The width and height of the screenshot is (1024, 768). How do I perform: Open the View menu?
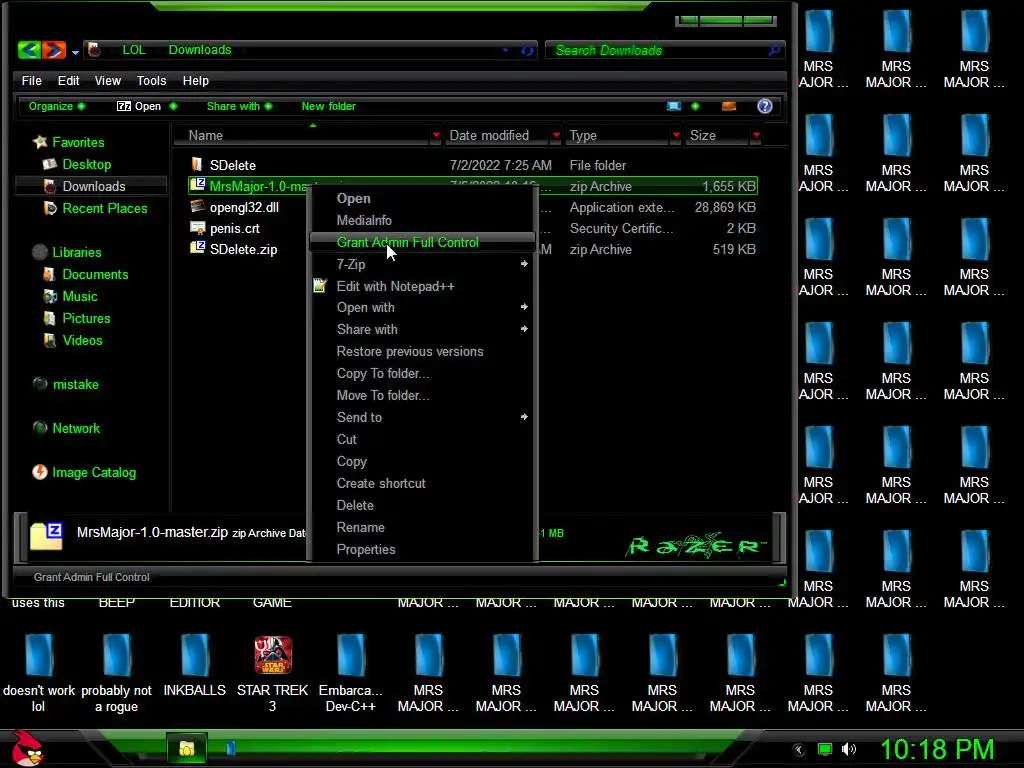(108, 80)
